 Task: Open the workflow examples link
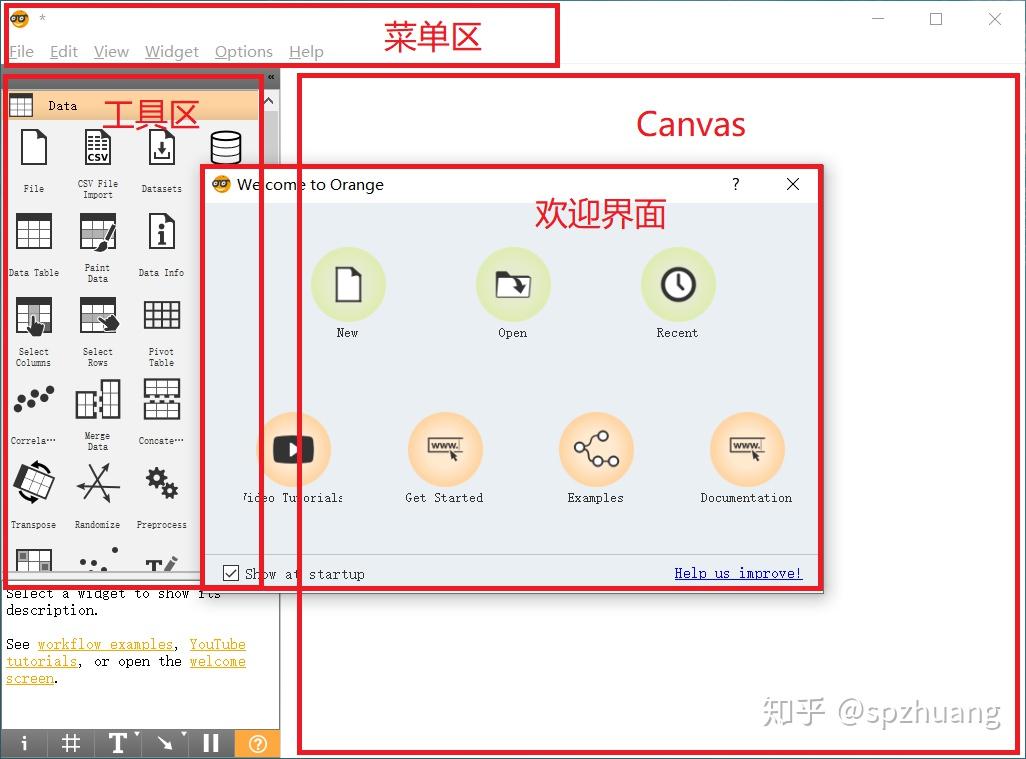tap(106, 644)
